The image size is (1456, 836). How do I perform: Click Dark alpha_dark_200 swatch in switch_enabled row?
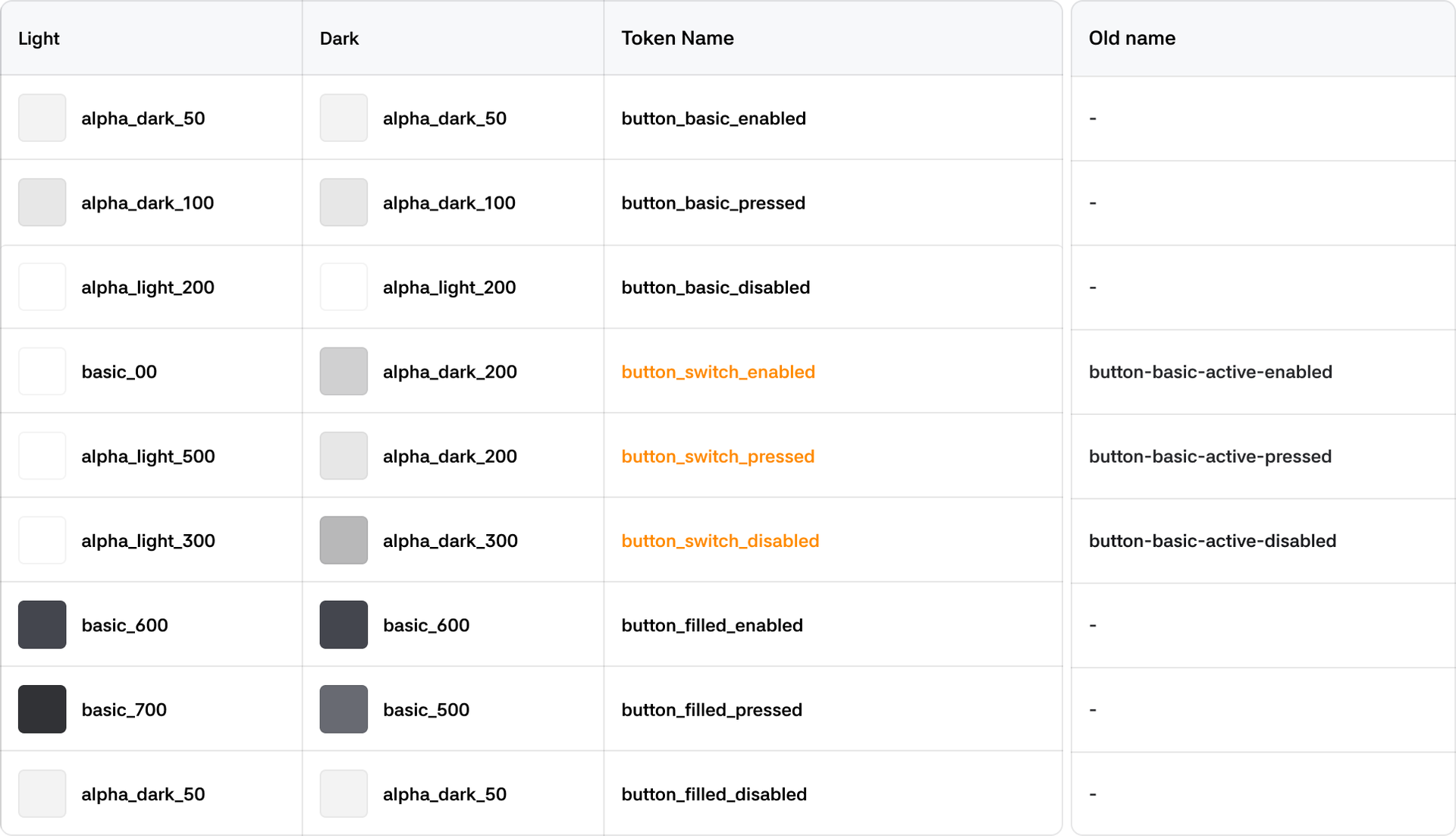tap(344, 371)
